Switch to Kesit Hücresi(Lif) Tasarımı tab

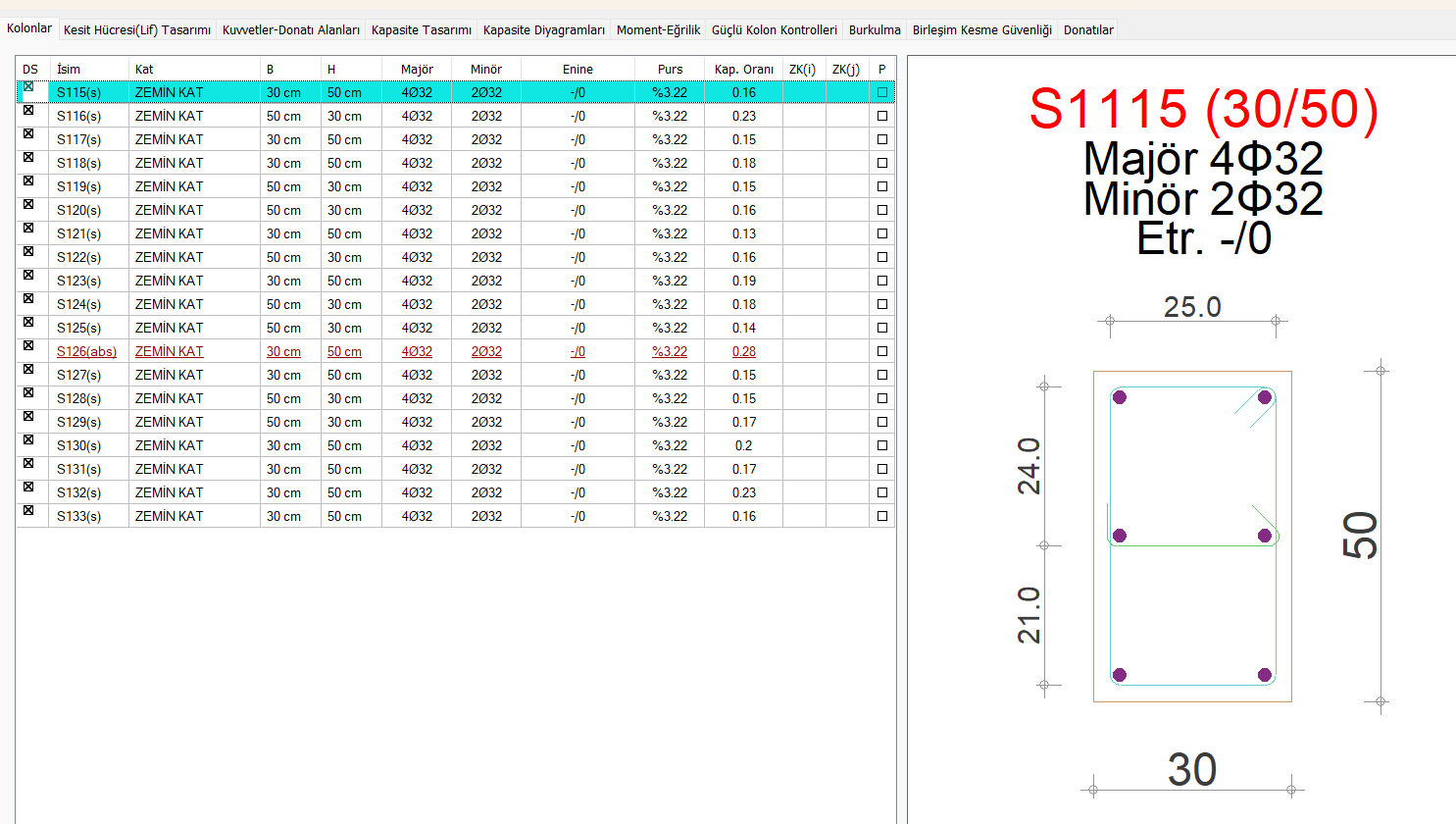(136, 30)
